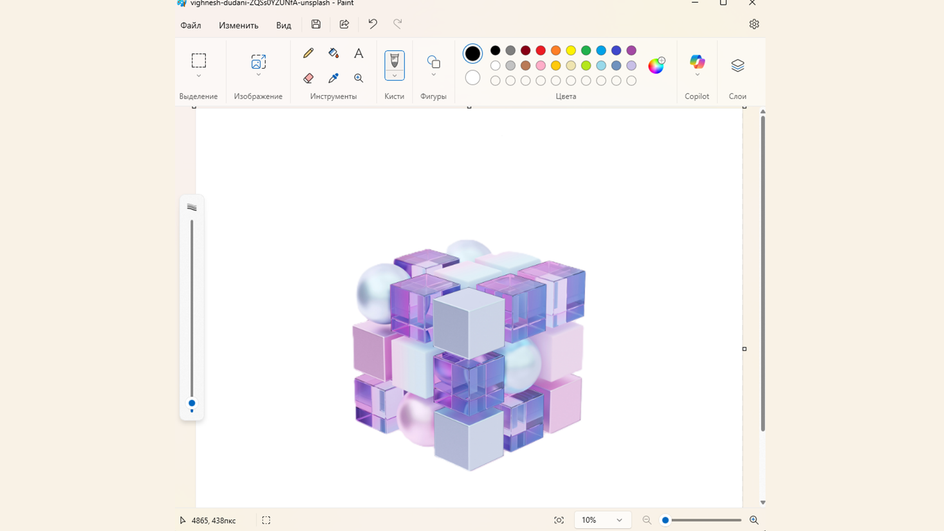Undo the last action
The image size is (944, 531).
pos(373,24)
